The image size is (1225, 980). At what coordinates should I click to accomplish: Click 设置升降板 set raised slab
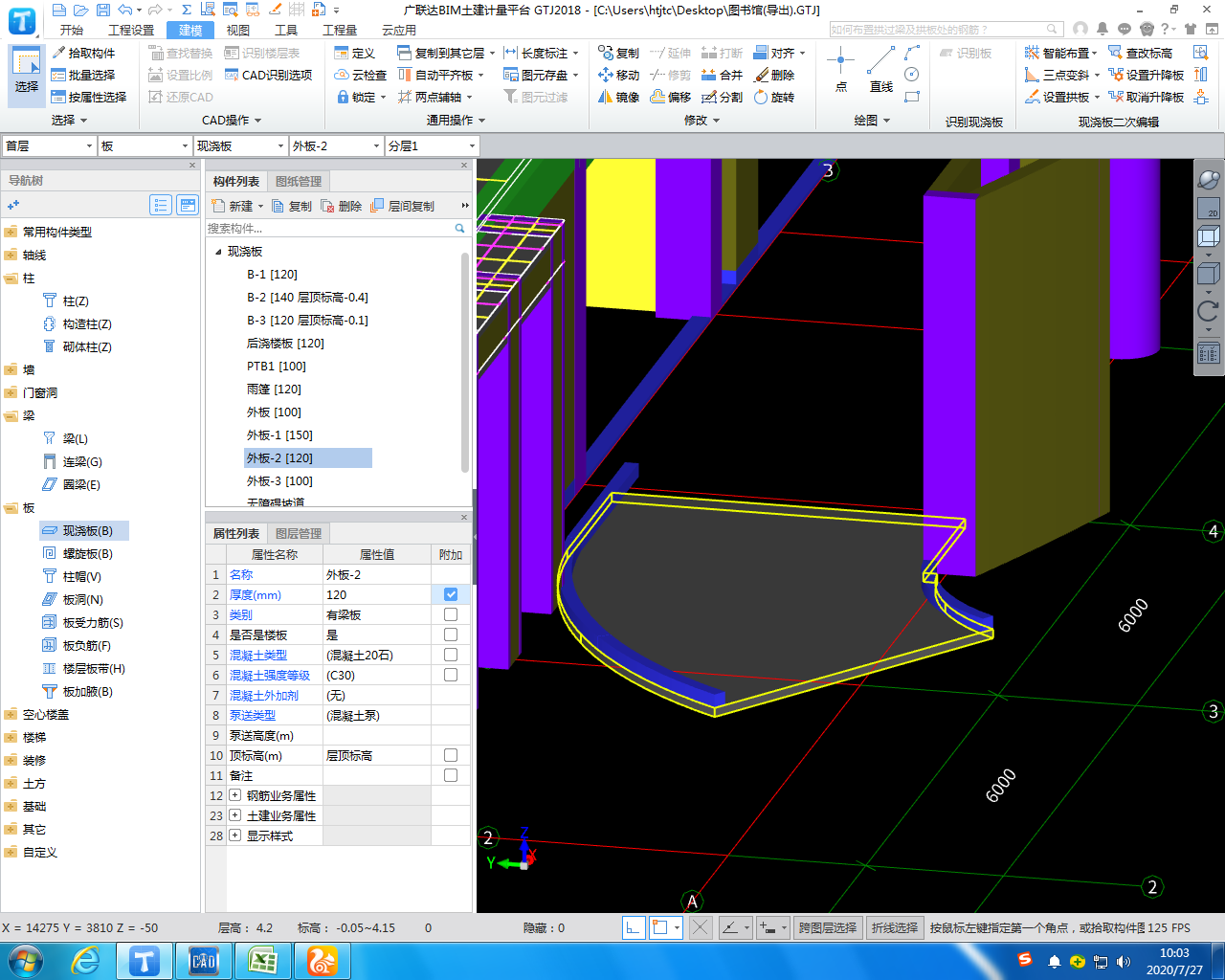coord(1146,75)
